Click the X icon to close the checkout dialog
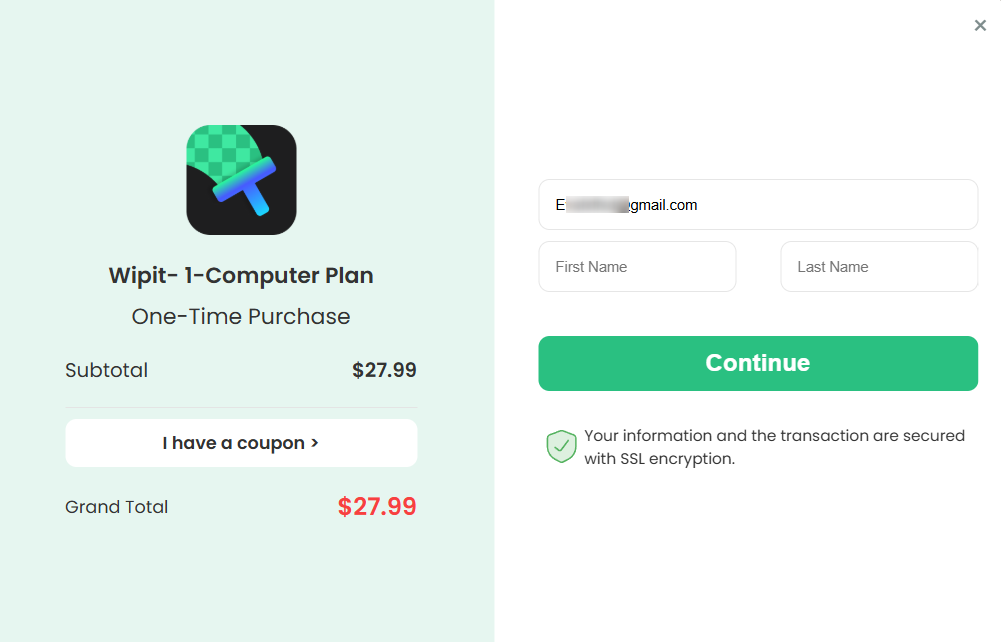Viewport: 1001px width, 642px height. [x=980, y=25]
